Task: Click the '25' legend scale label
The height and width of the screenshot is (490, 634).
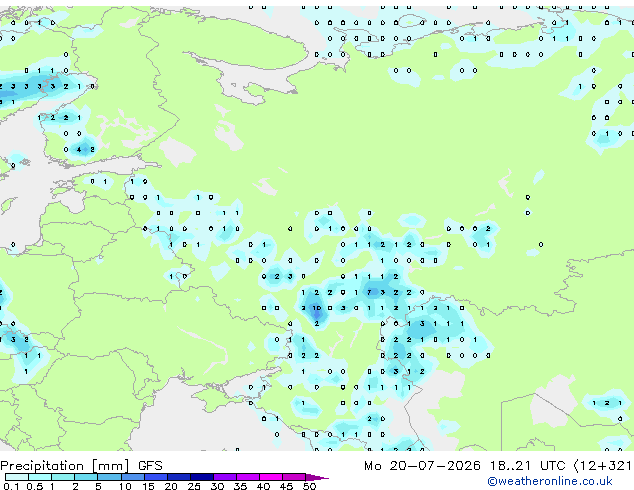Action: [194, 486]
